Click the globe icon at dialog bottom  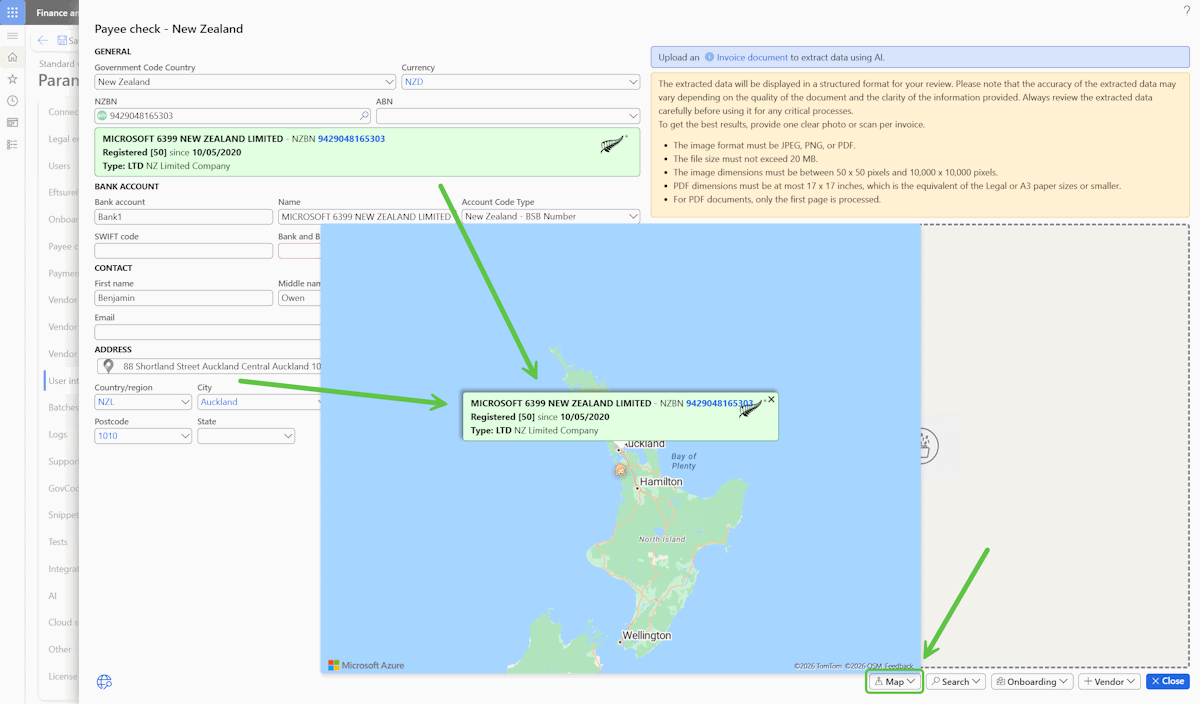[x=104, y=682]
